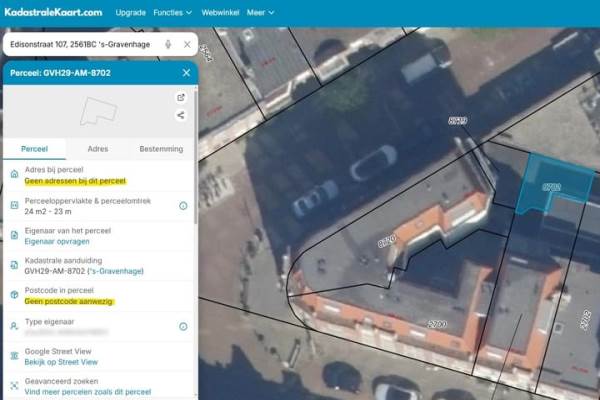Open the Upgrade menu item

pyautogui.click(x=130, y=13)
